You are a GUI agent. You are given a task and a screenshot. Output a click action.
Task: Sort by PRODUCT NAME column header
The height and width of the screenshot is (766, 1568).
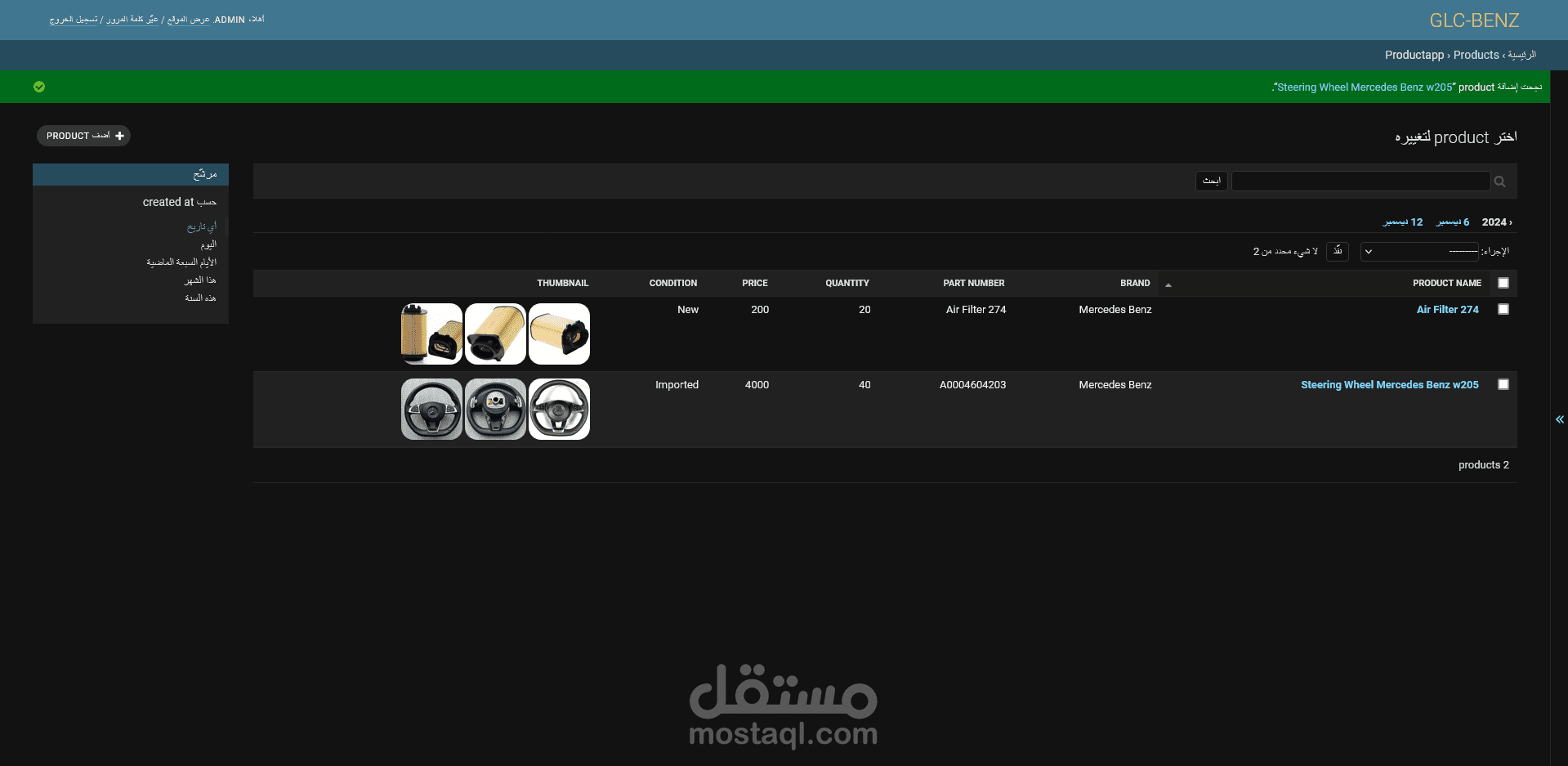tap(1446, 283)
